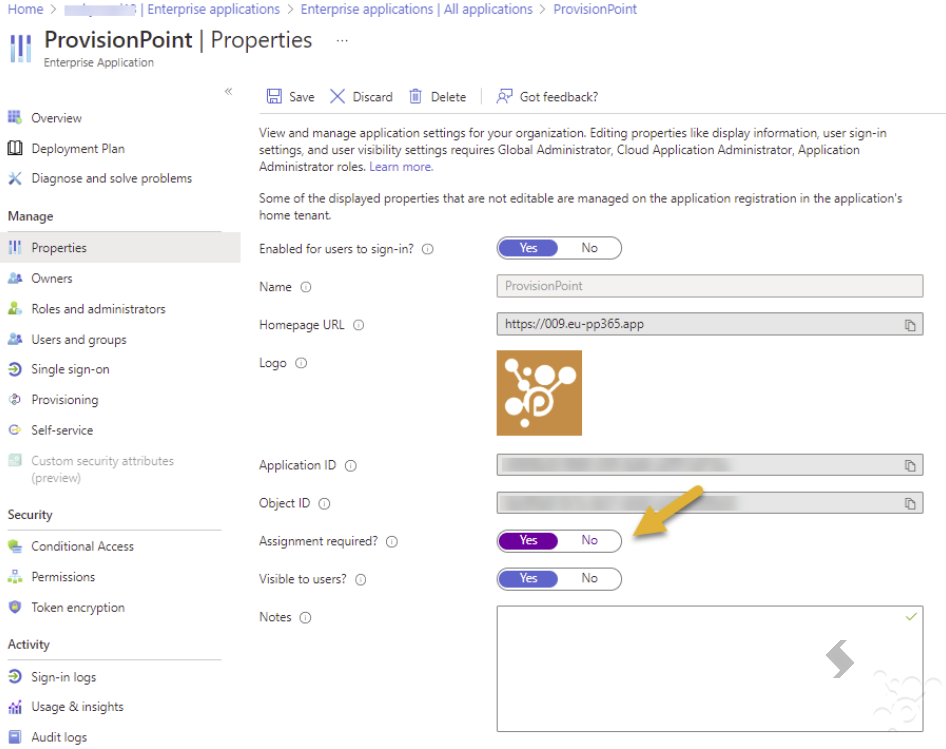Click the ProvisionPoint breadcrumb link
This screenshot has height=749, width=946.
[x=595, y=9]
